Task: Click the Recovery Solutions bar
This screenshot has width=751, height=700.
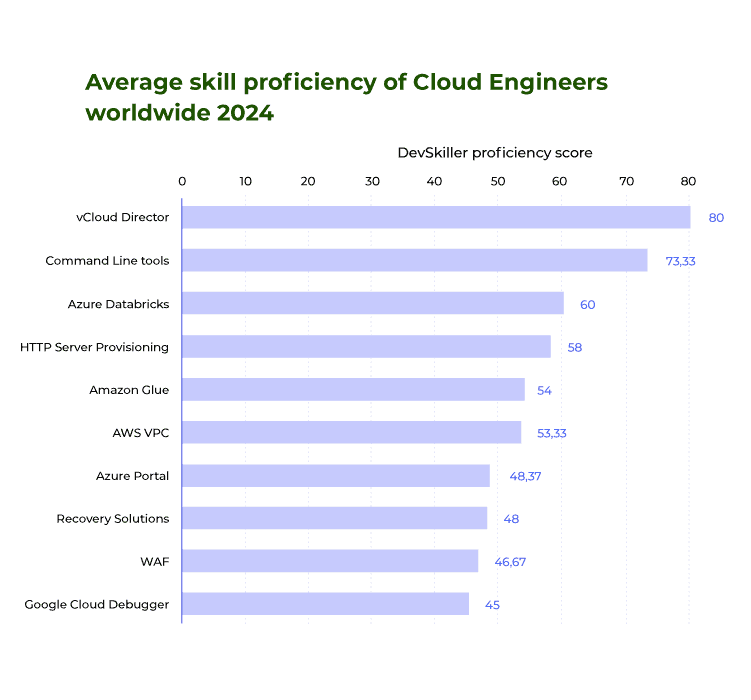Action: (335, 518)
